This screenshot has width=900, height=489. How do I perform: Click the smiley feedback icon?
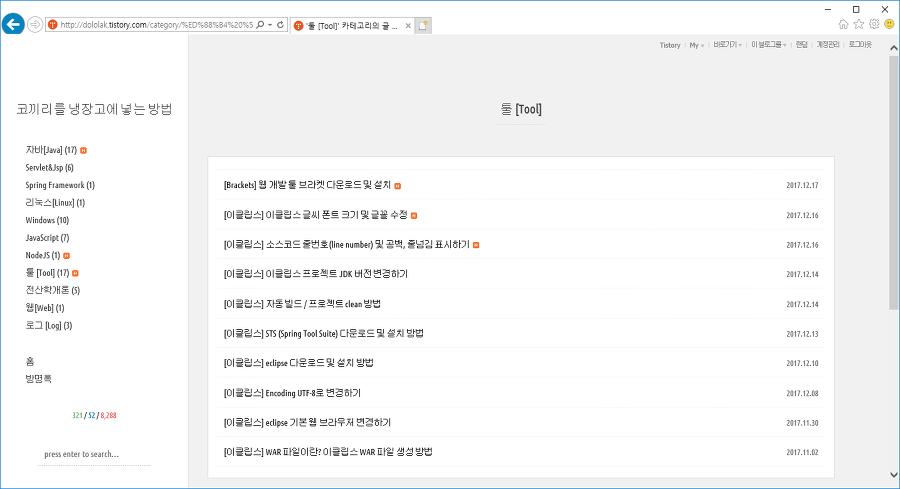click(x=889, y=24)
